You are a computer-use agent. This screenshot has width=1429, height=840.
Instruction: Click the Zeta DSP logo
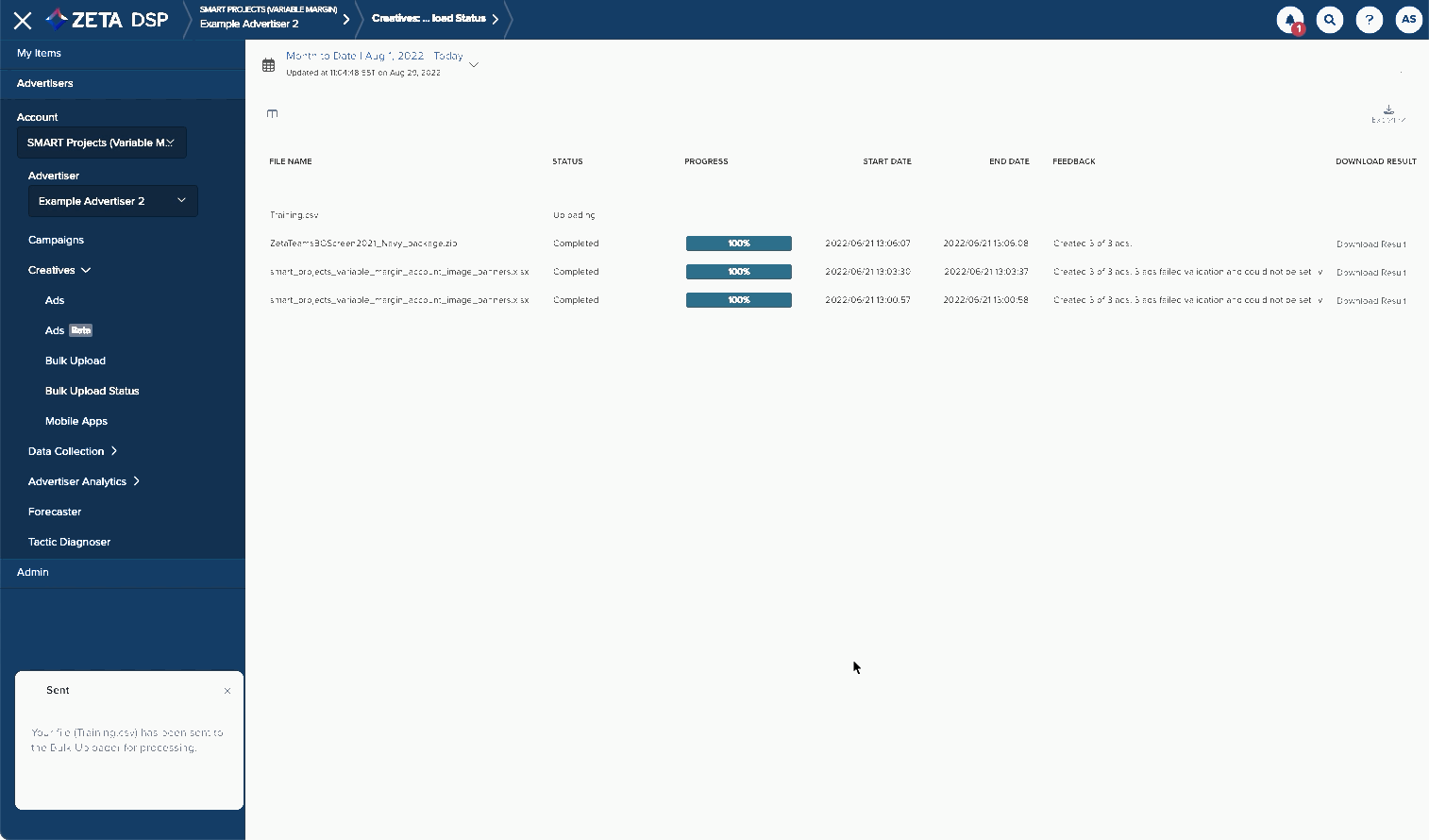point(108,20)
